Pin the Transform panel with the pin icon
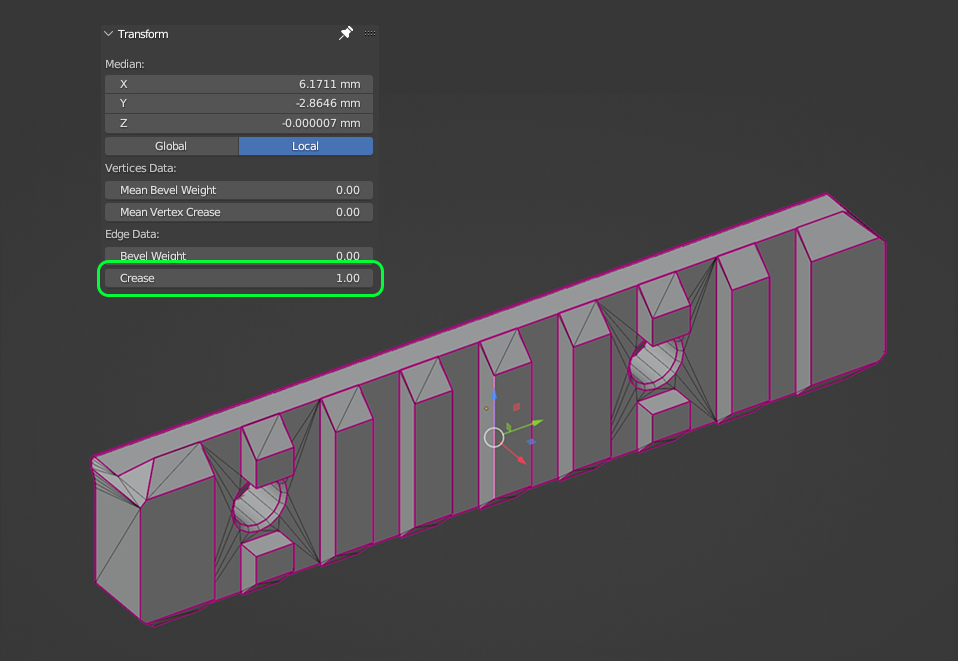This screenshot has width=958, height=661. (346, 33)
